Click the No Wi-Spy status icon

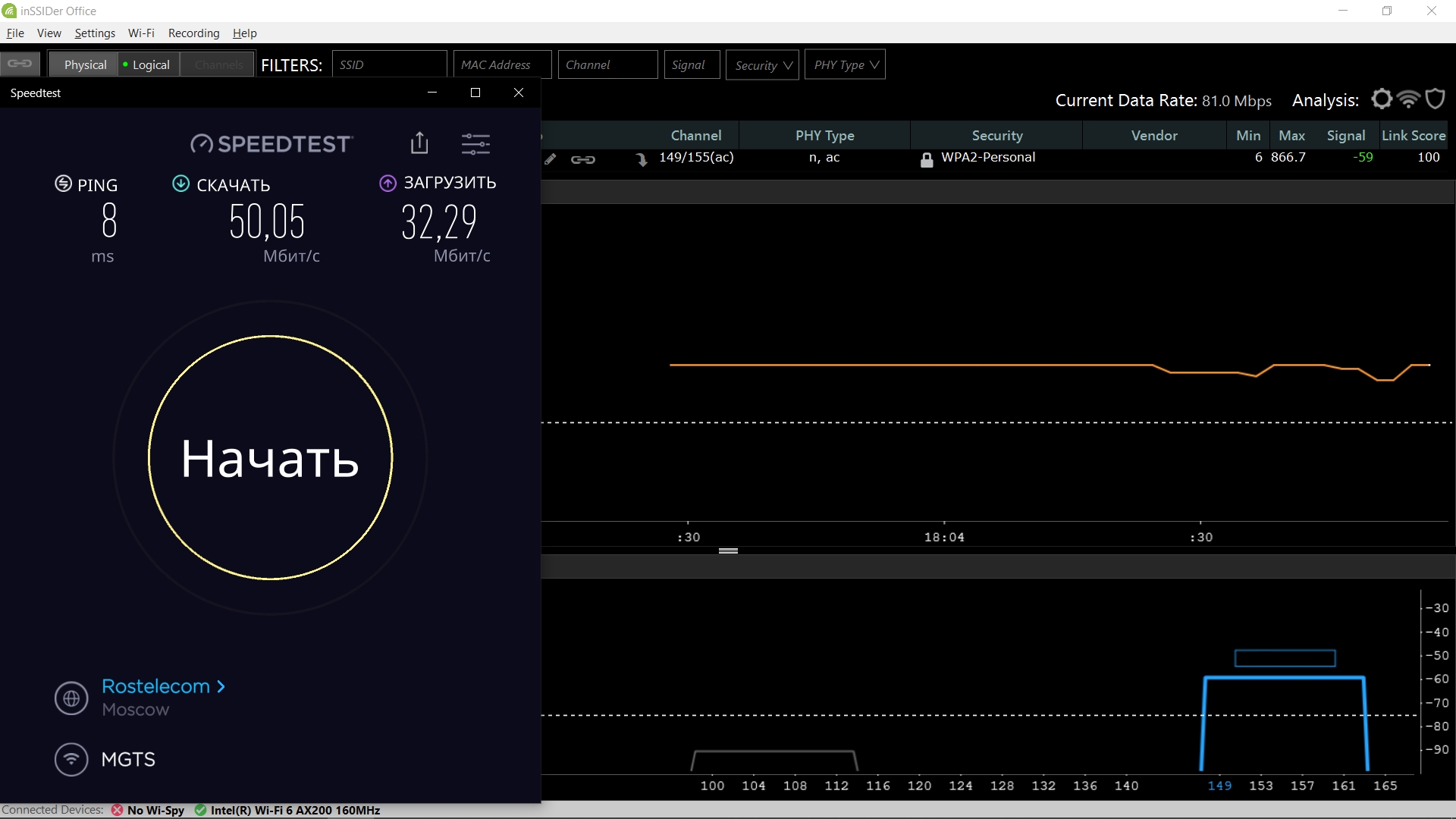coord(117,810)
